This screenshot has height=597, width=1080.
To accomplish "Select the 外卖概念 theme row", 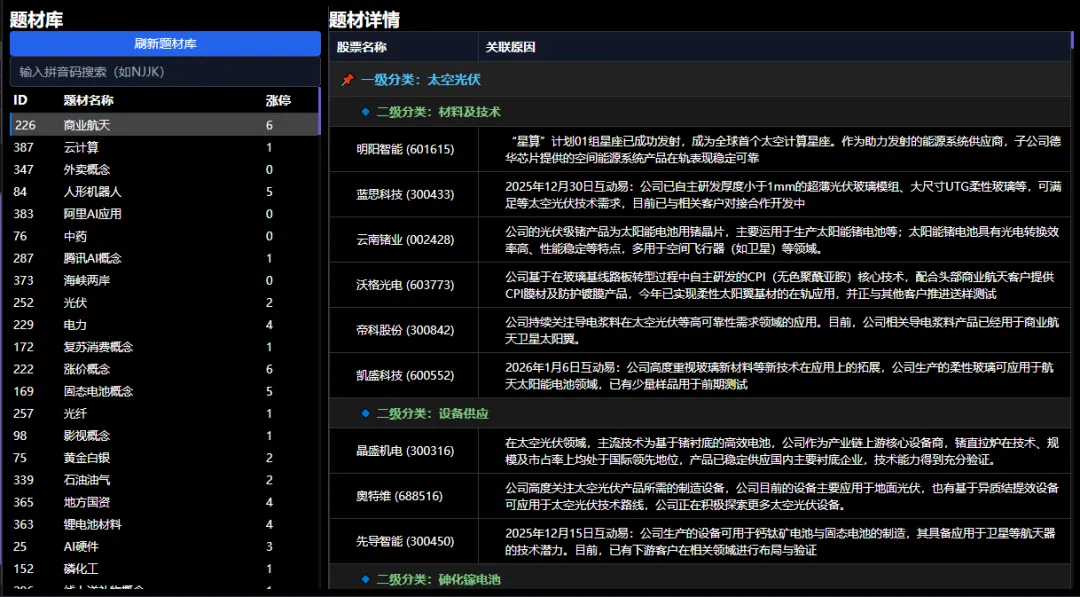I will [x=165, y=169].
